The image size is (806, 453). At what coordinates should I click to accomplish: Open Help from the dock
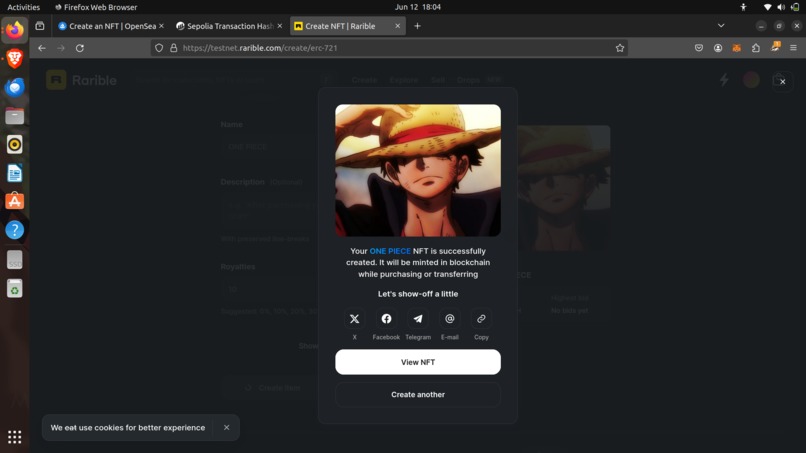click(14, 230)
